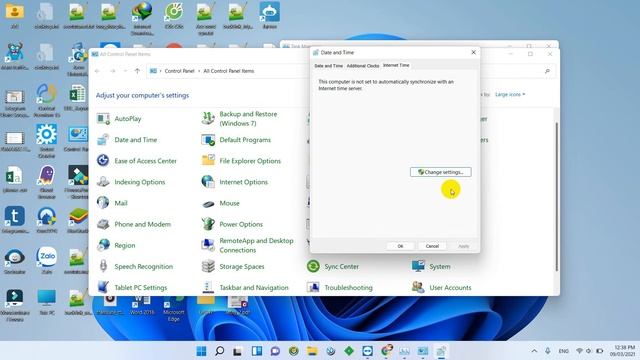Click All Control Panel Items breadcrumb
The width and height of the screenshot is (640, 360).
coord(229,71)
